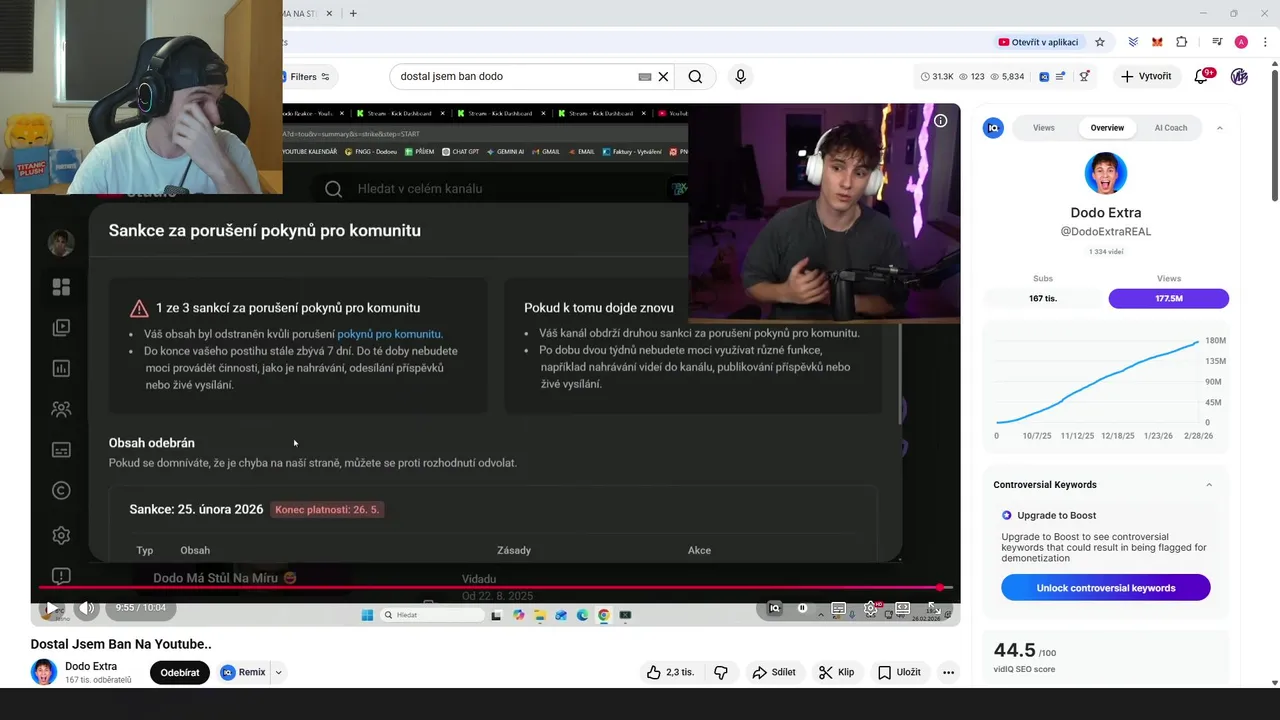This screenshot has height=720, width=1280.
Task: Select Views stat 177.5M
Action: (x=1169, y=298)
